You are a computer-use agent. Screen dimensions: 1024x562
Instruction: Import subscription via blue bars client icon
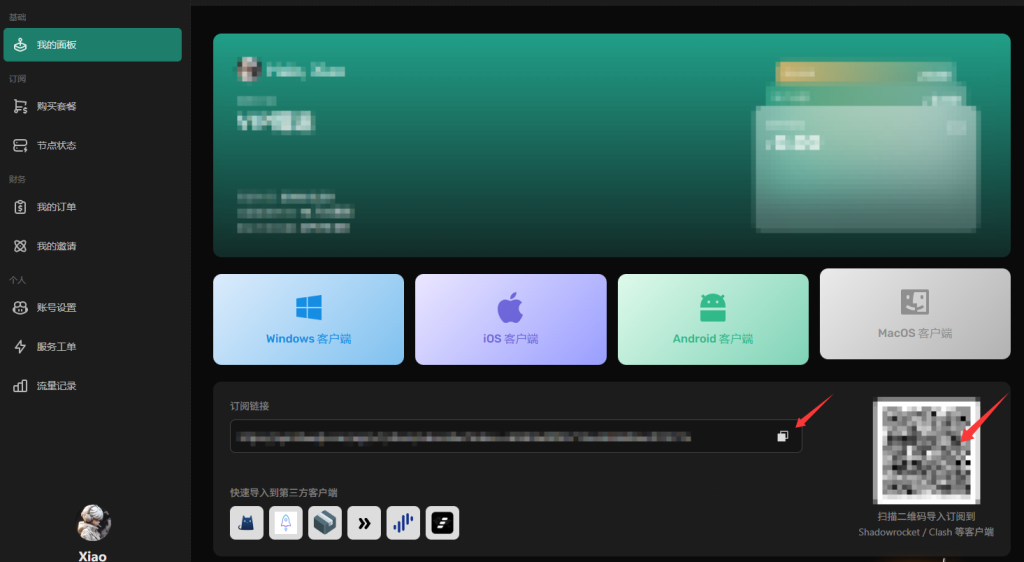click(404, 523)
